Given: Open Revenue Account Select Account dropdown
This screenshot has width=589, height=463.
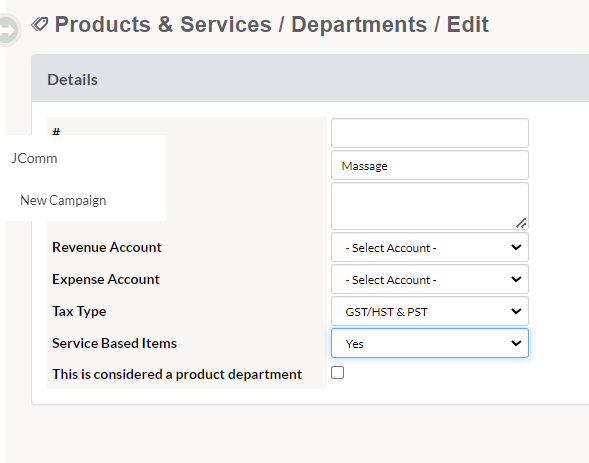Looking at the screenshot, I should 430,247.
